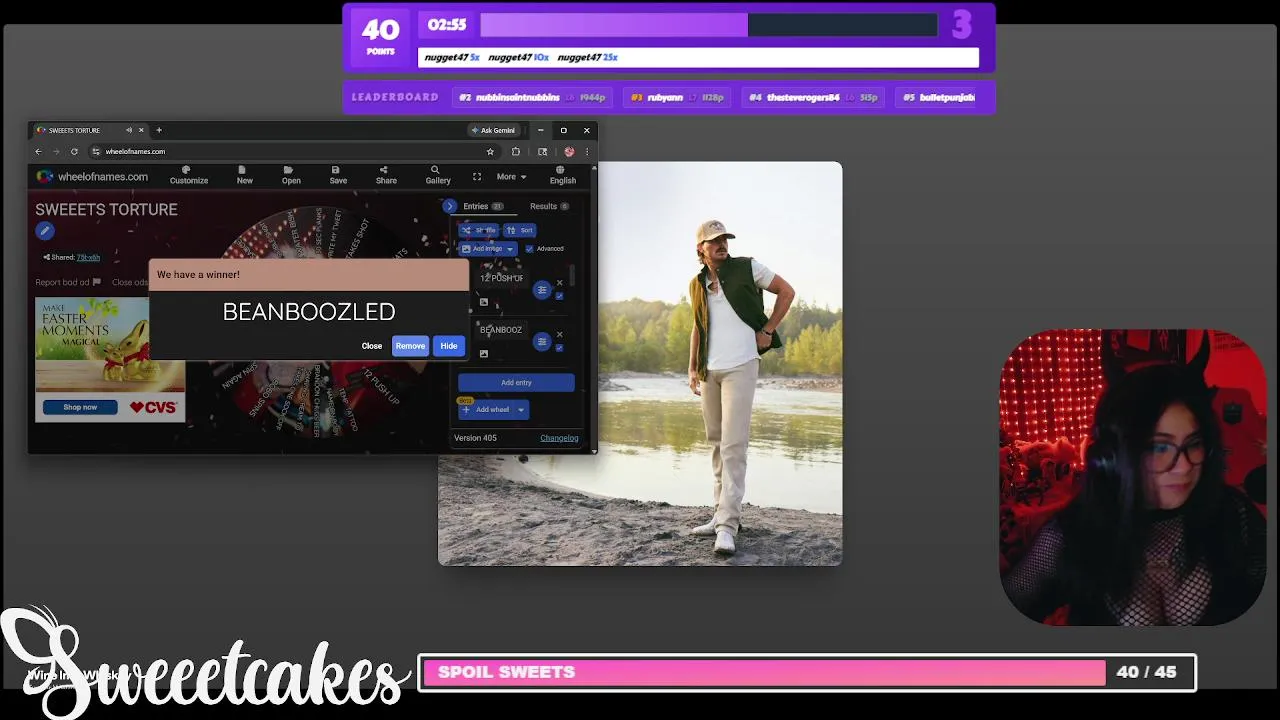Click Shop now on CVS ad
The width and height of the screenshot is (1280, 720).
click(x=80, y=407)
